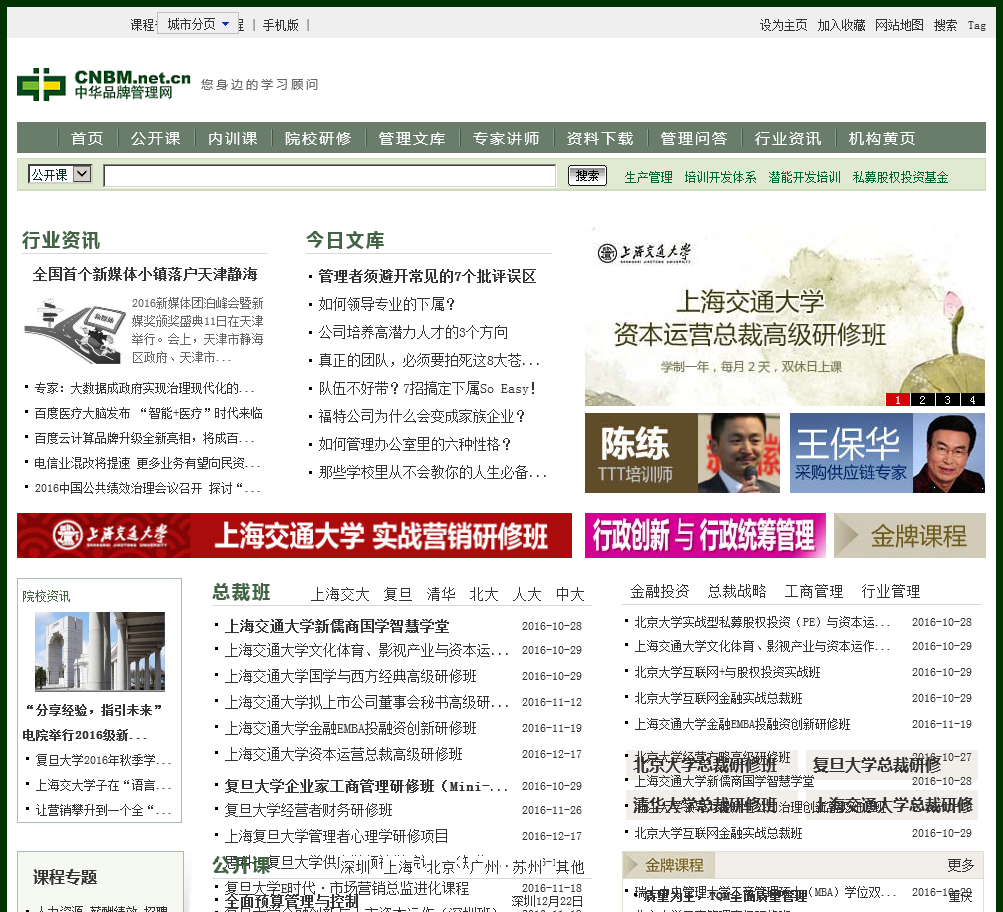Open 行业资讯 in the main navigation
The image size is (1003, 912).
click(788, 138)
